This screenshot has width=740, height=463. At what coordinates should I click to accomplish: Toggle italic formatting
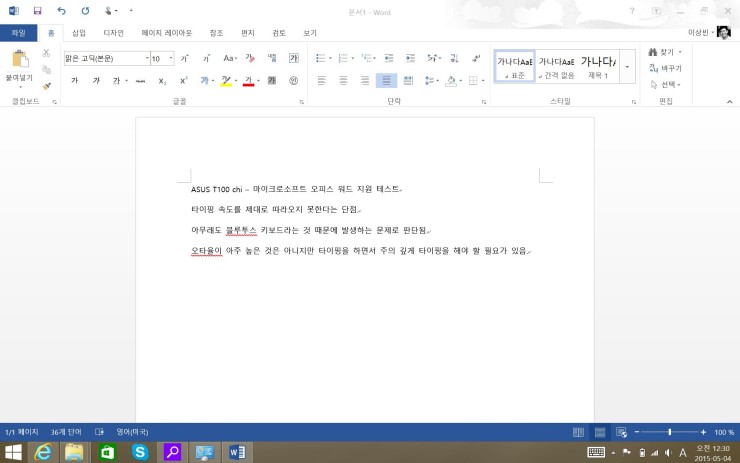[96, 81]
